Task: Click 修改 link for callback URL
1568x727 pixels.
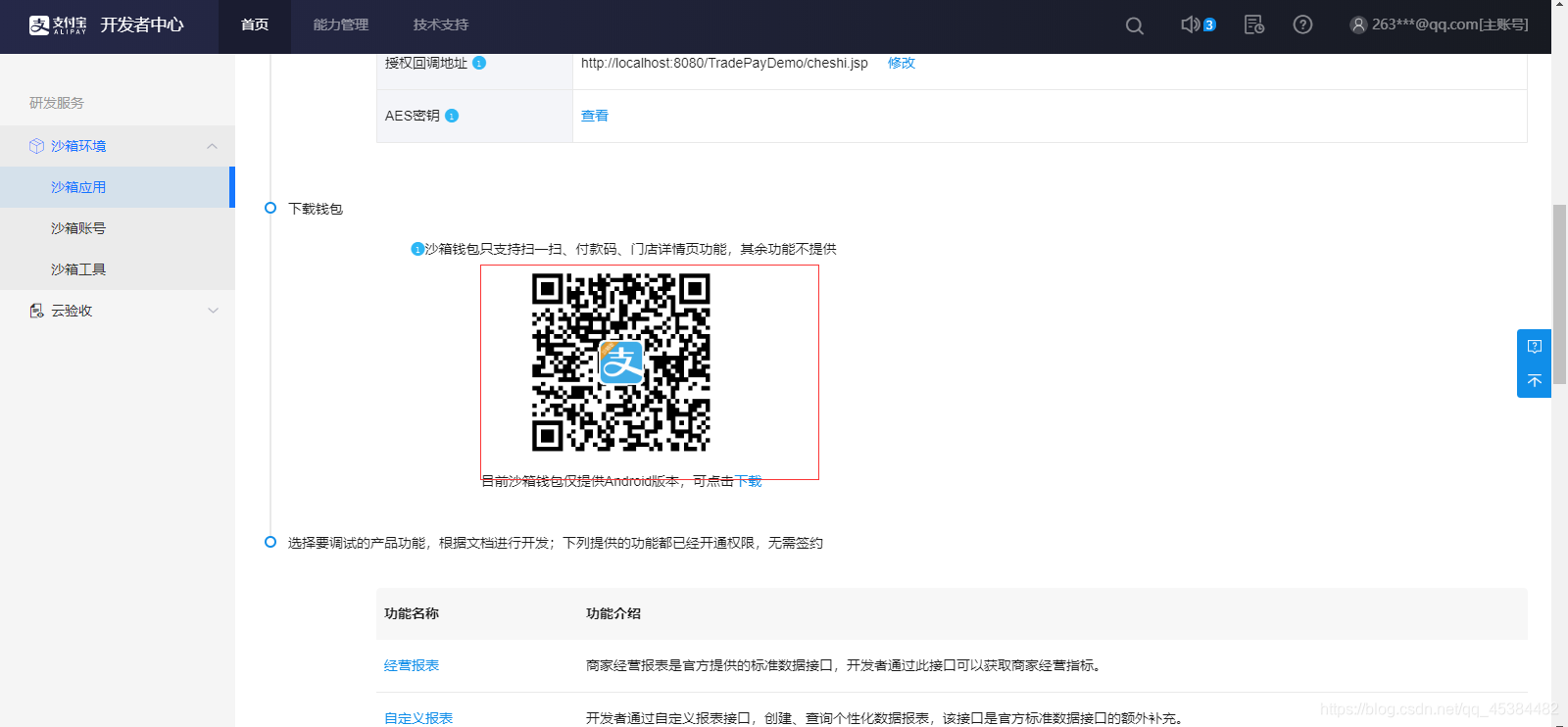Action: (x=902, y=63)
